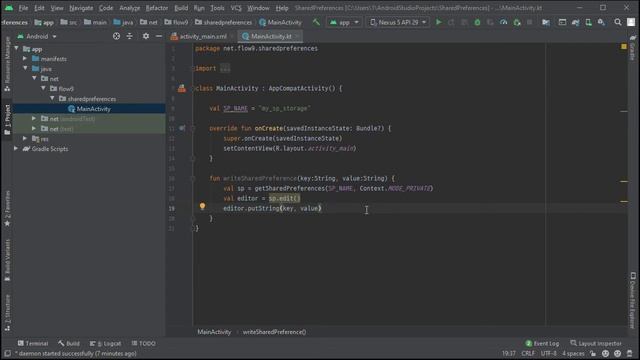Viewport: 640px width, 360px height.
Task: Open the Analyze menu
Action: point(129,8)
